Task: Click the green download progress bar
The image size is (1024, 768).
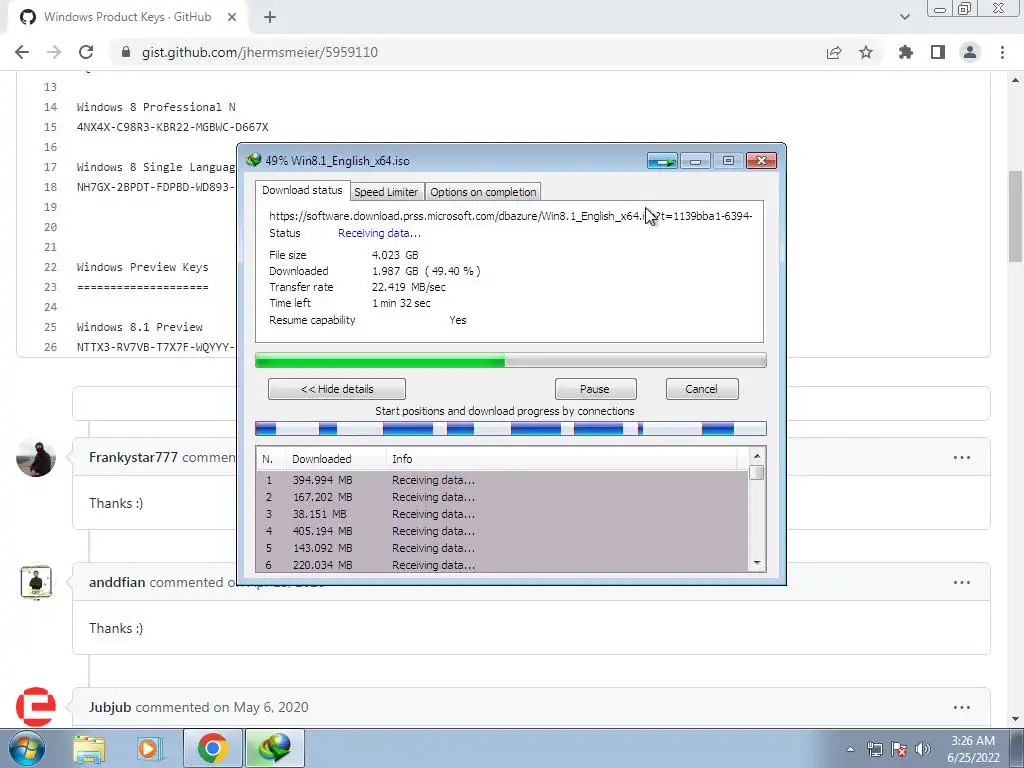Action: (x=511, y=360)
